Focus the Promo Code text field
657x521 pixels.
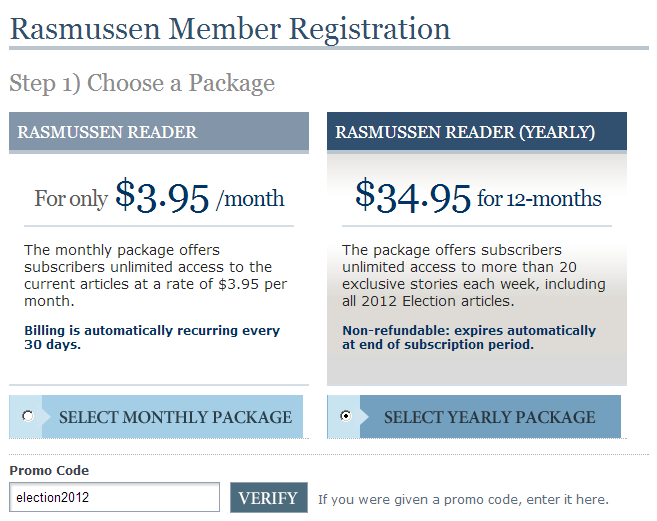[x=114, y=497]
